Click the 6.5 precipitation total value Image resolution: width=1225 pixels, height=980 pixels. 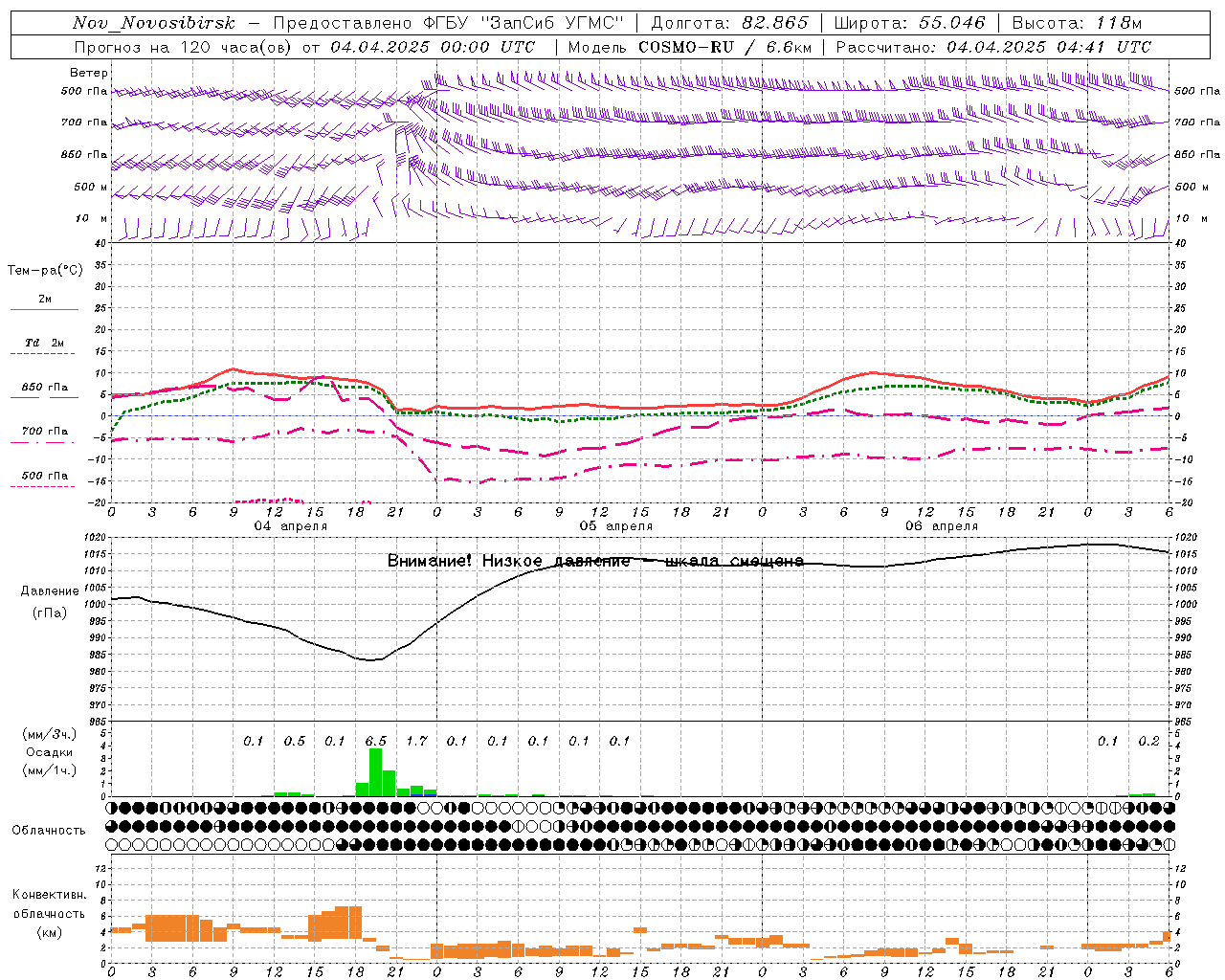pos(376,742)
